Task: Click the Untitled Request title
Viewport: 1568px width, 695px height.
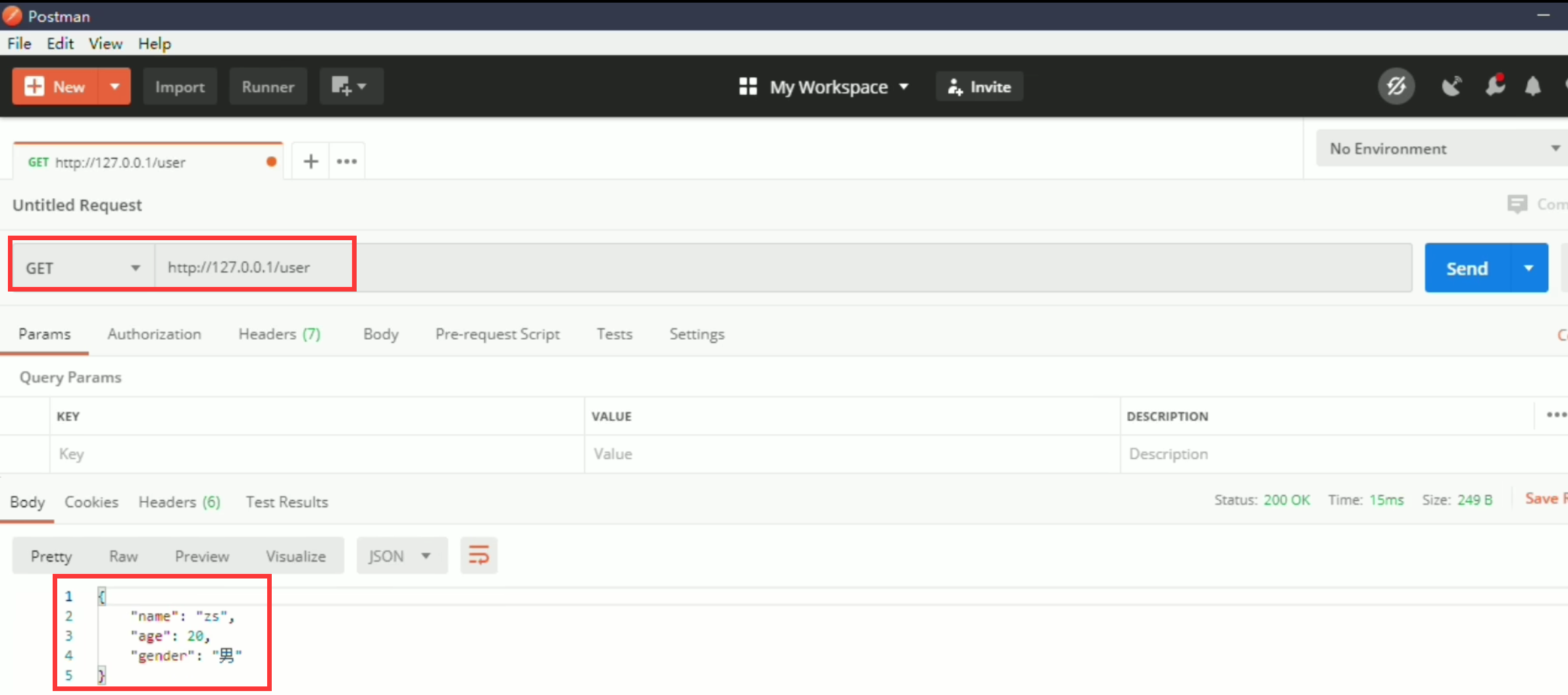Action: [77, 205]
